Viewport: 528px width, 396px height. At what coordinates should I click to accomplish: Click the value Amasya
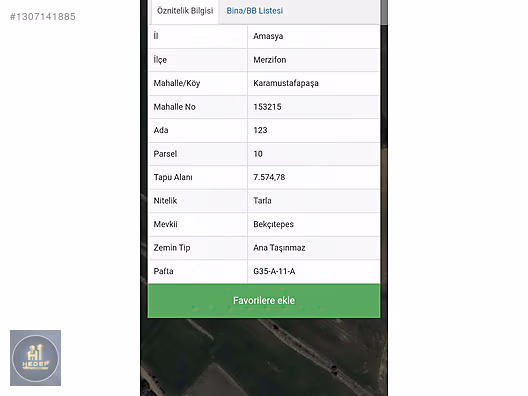tap(268, 36)
